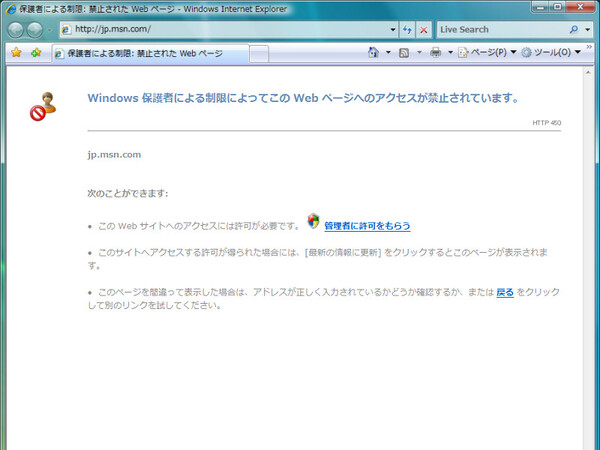This screenshot has height=450, width=600.
Task: Close the Internet Explorer window
Action: 580,7
